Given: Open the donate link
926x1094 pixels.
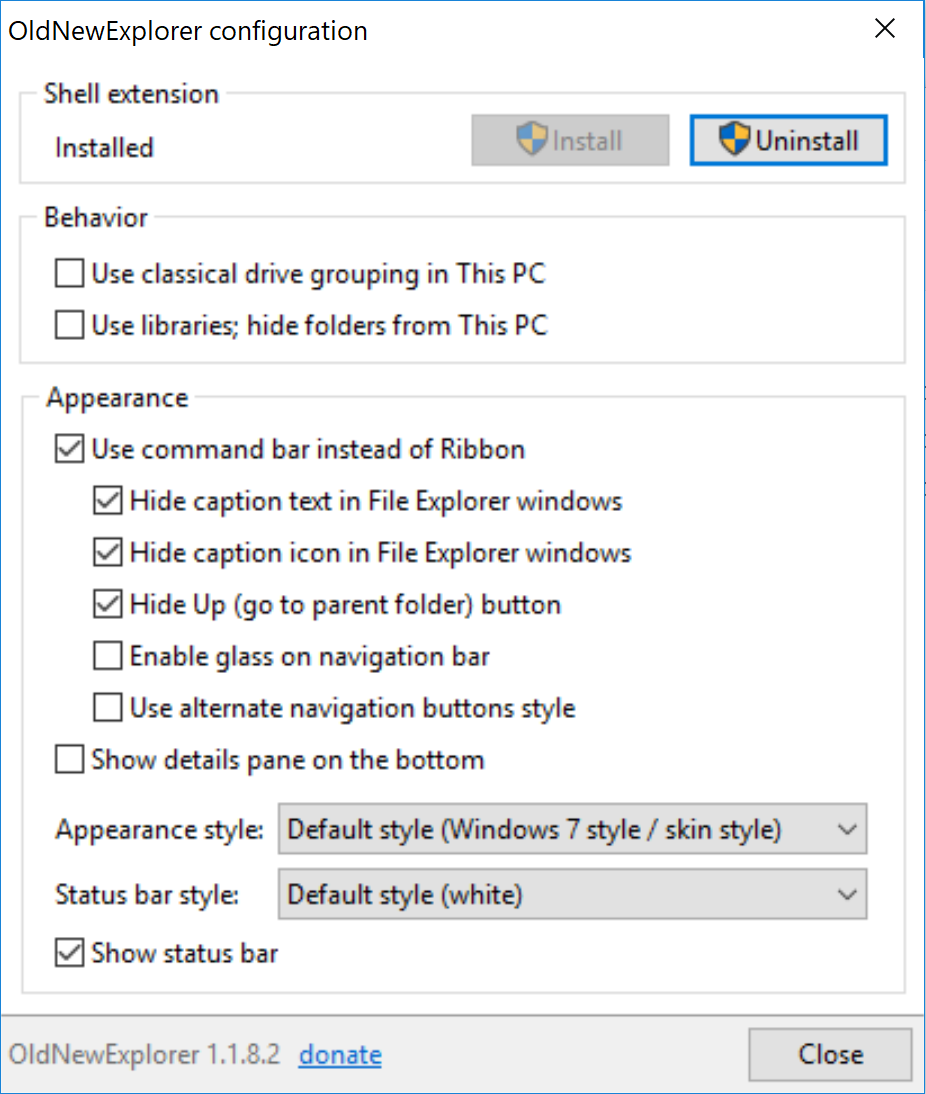Looking at the screenshot, I should (340, 1055).
